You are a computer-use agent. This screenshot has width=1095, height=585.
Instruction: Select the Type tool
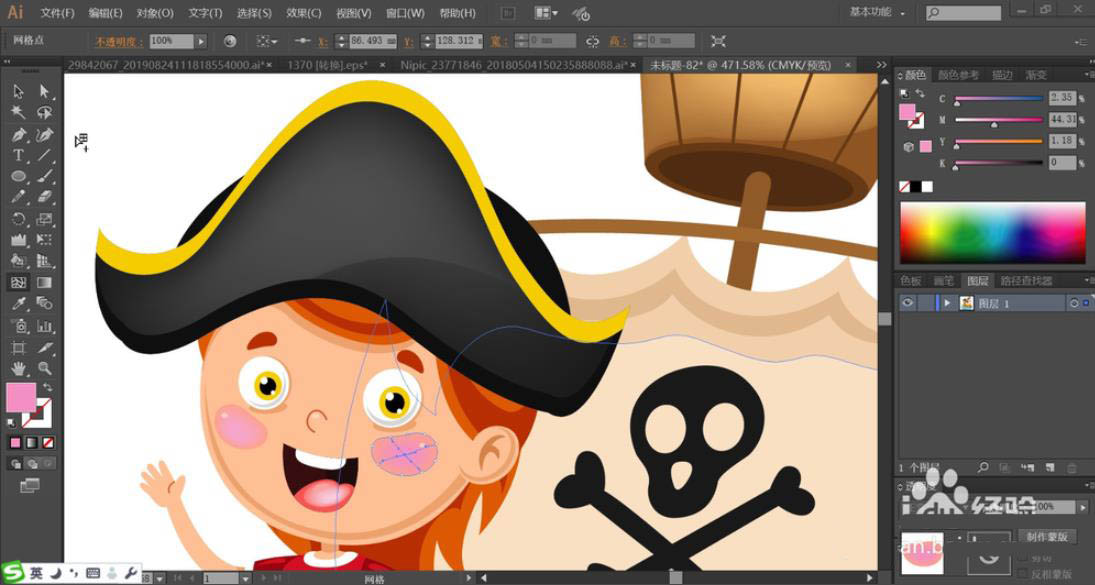[18, 155]
